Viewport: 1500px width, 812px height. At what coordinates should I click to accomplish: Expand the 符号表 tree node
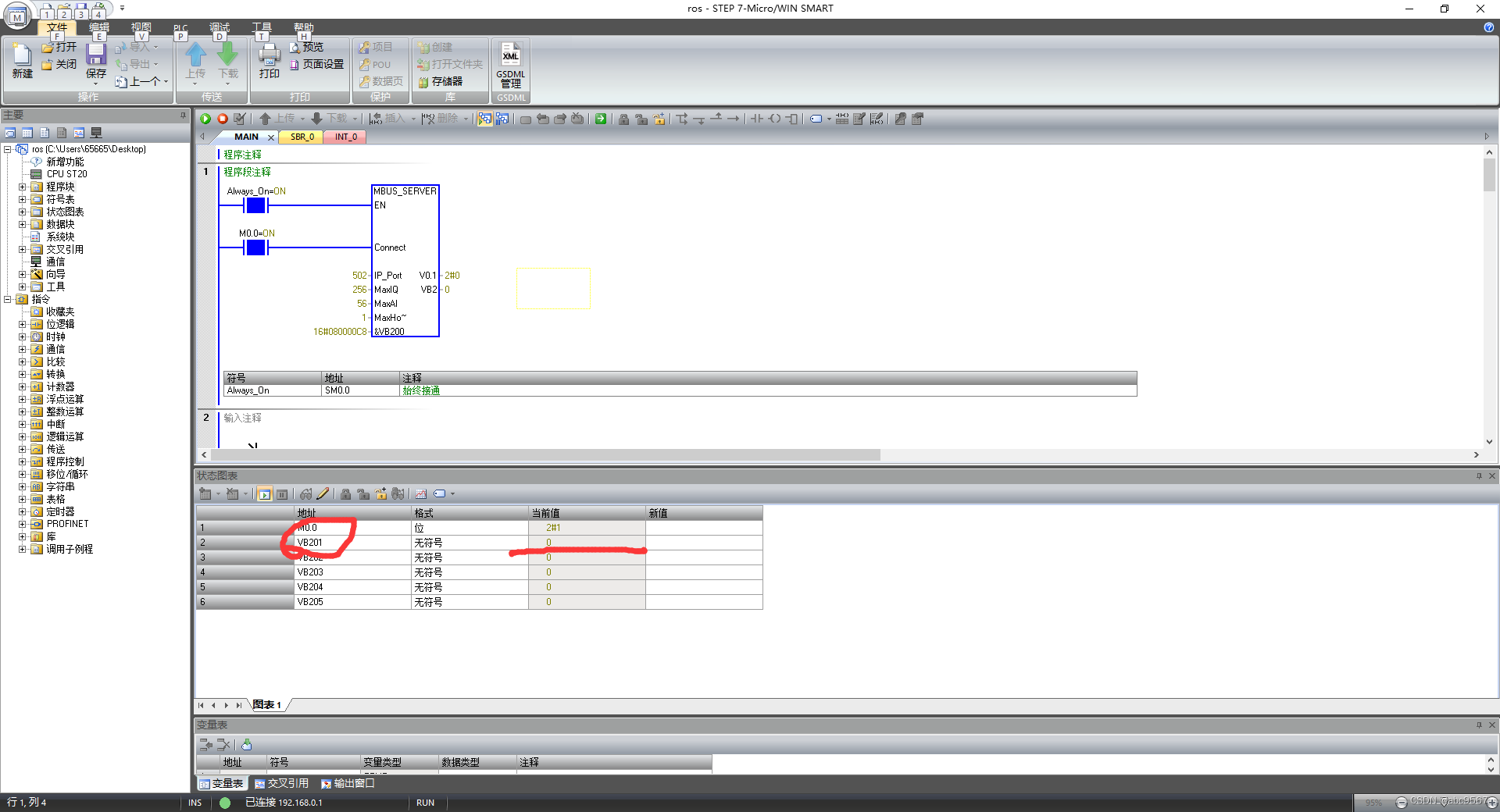[23, 199]
